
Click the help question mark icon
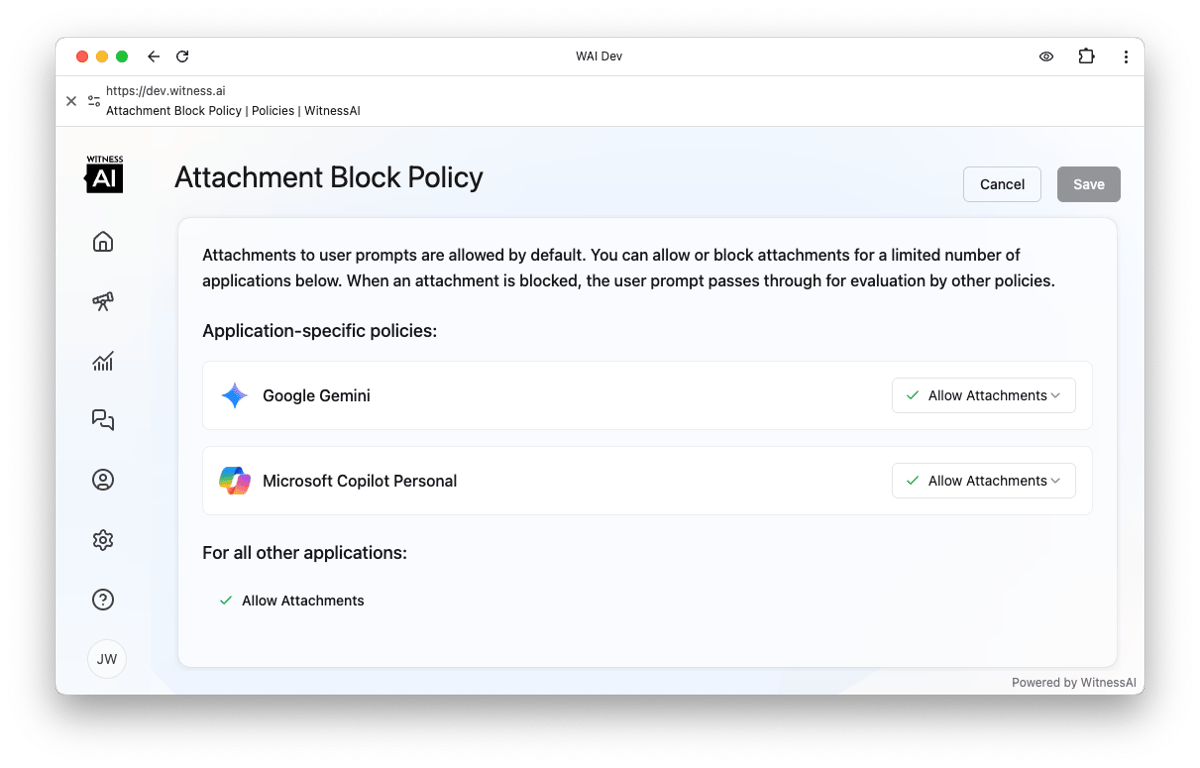(103, 600)
